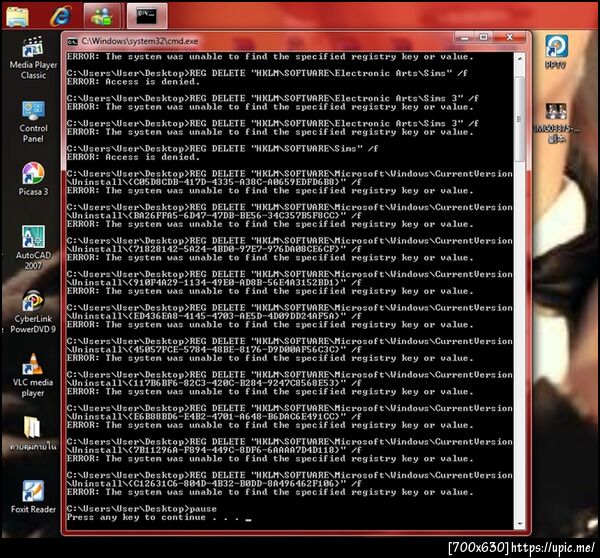Launch Foxit Reader desktop shortcut
The width and height of the screenshot is (600, 558).
(33, 496)
